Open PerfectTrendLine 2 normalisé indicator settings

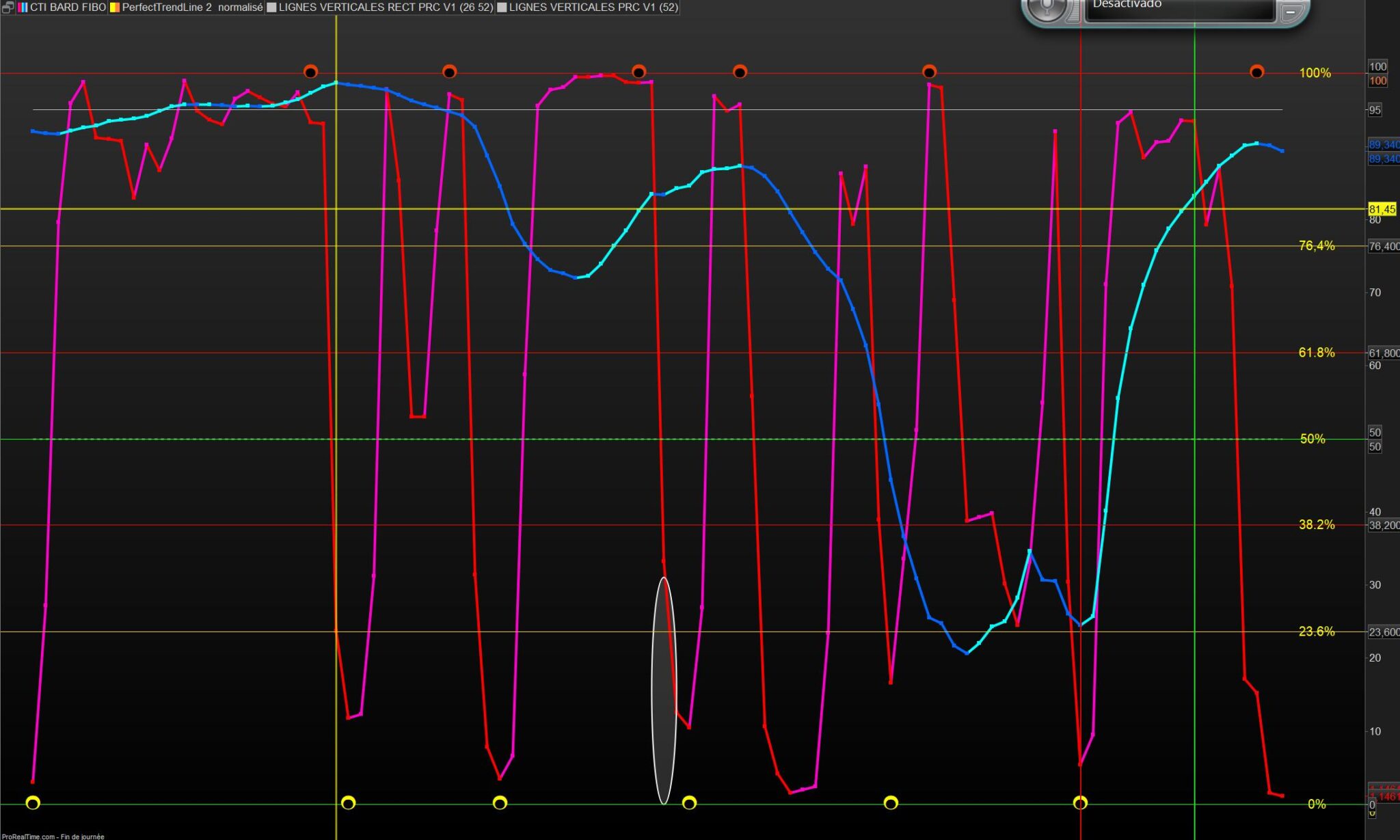click(x=192, y=8)
